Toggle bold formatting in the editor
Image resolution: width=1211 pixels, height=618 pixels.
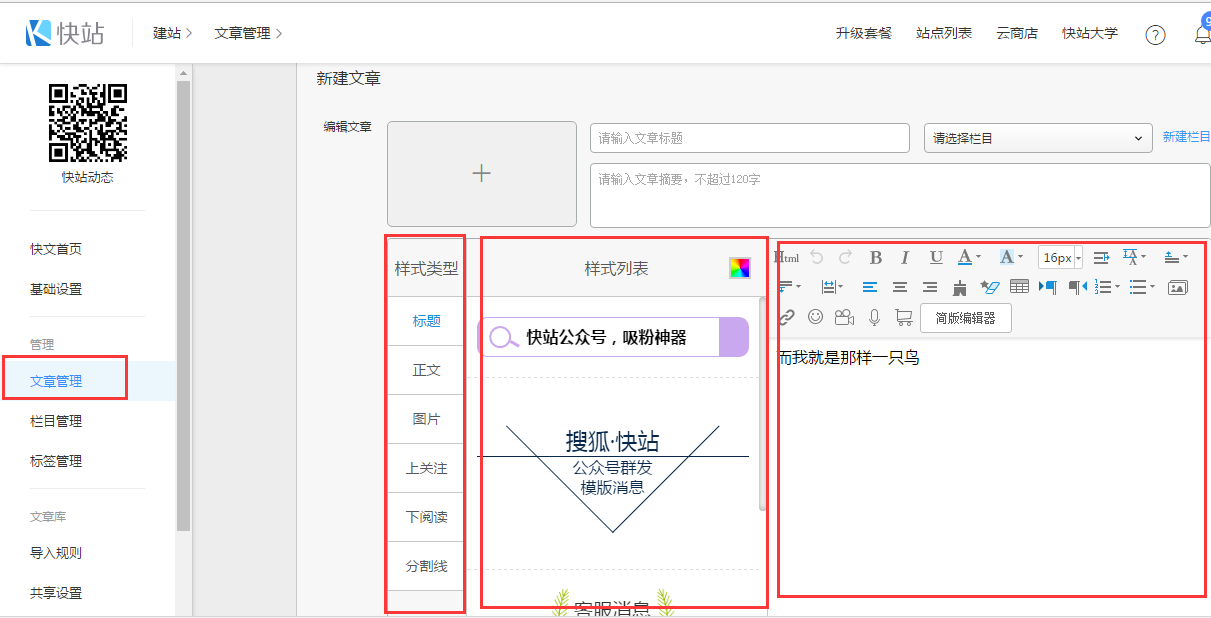876,258
